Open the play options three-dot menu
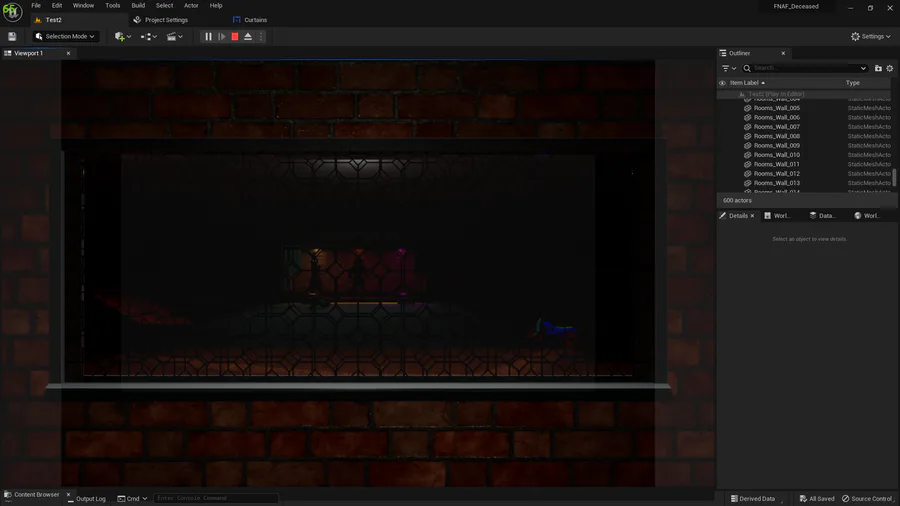The height and width of the screenshot is (506, 900). click(x=261, y=37)
